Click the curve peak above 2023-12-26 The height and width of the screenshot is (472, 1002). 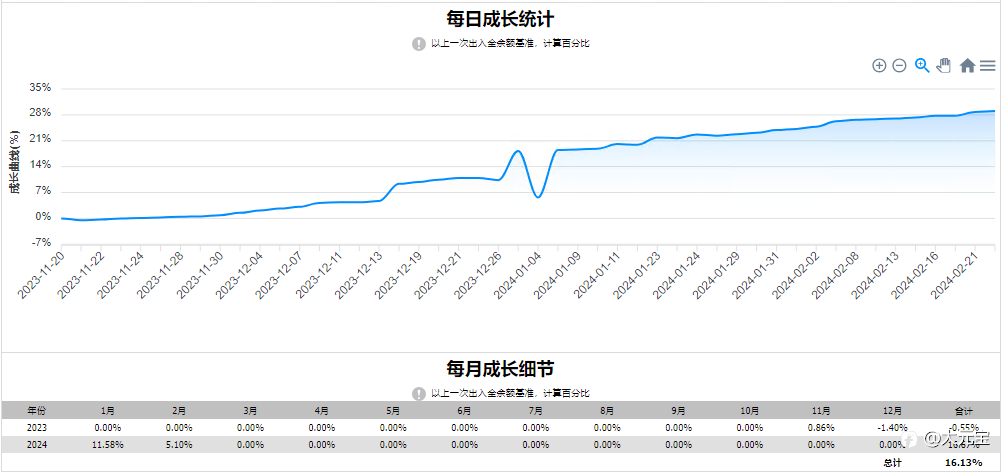pyautogui.click(x=518, y=151)
